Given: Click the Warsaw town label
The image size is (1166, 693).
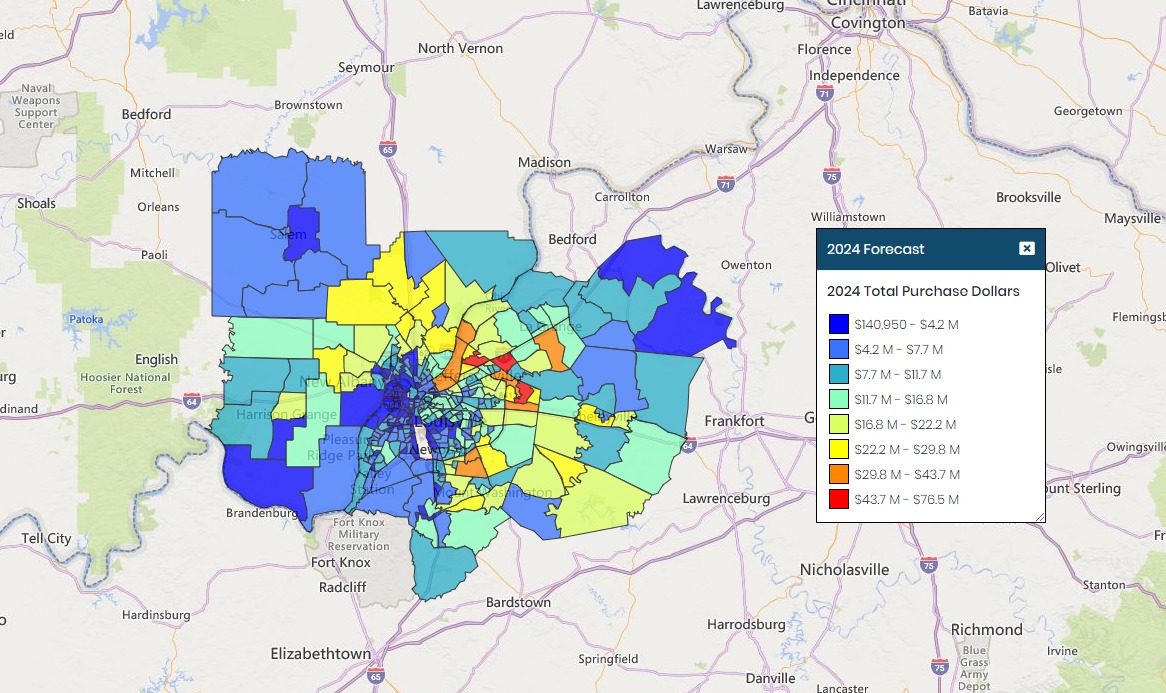Looking at the screenshot, I should click(x=726, y=149).
